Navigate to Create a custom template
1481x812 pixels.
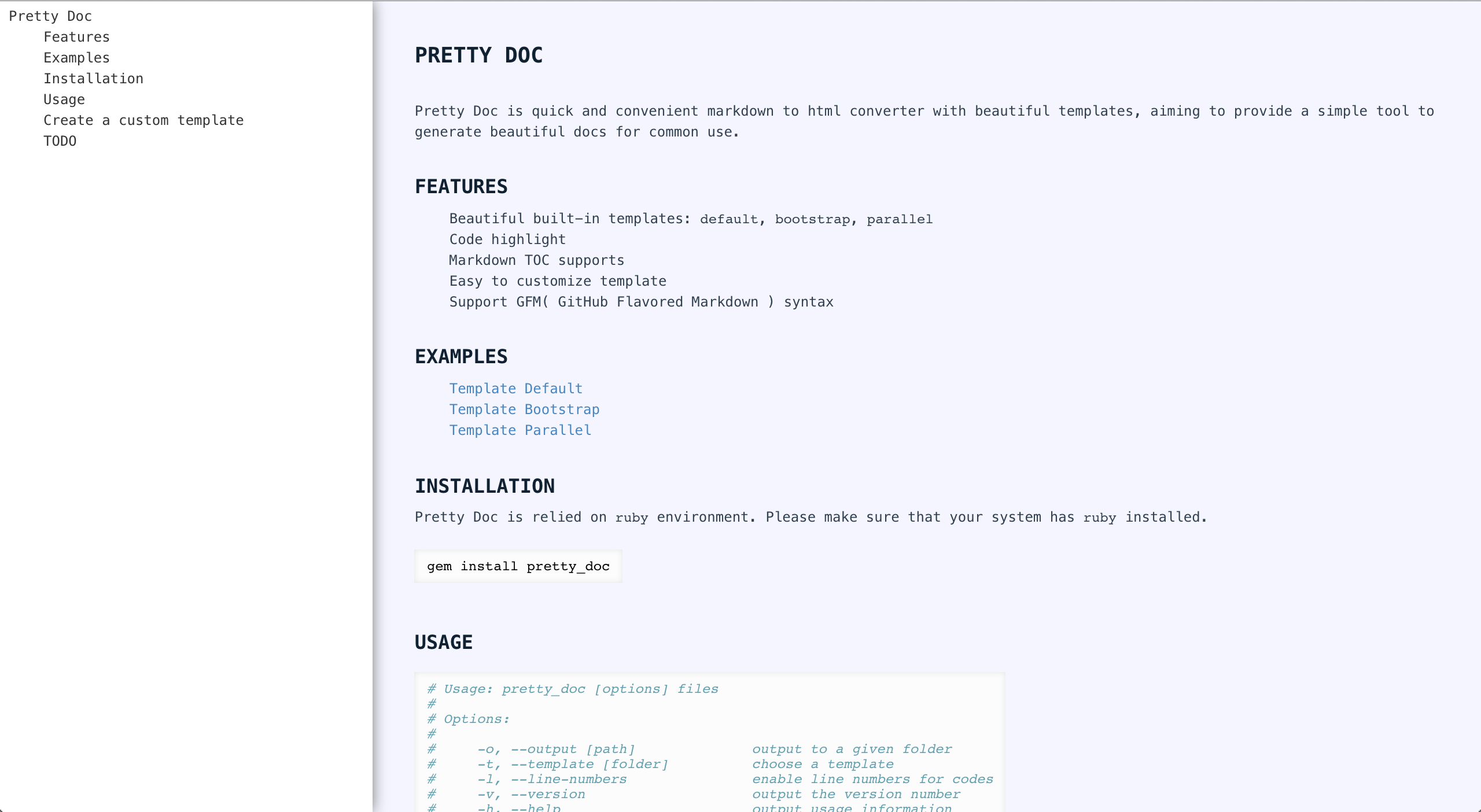[143, 119]
